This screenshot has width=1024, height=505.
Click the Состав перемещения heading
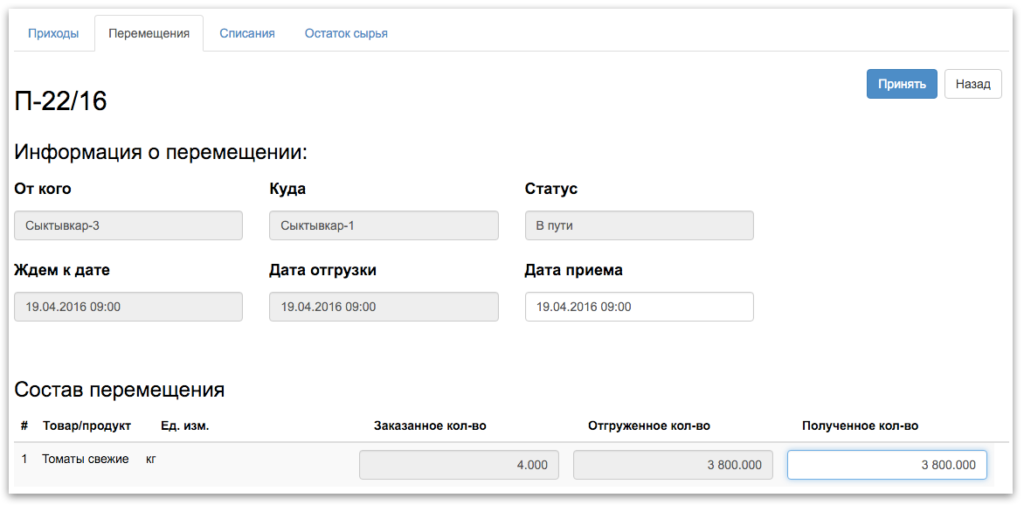(120, 390)
